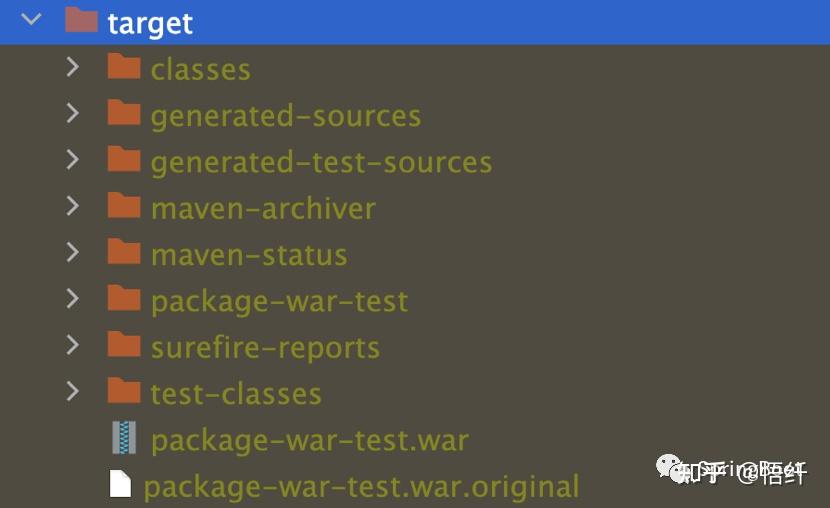
Task: Click the classes folder icon
Action: pos(124,67)
